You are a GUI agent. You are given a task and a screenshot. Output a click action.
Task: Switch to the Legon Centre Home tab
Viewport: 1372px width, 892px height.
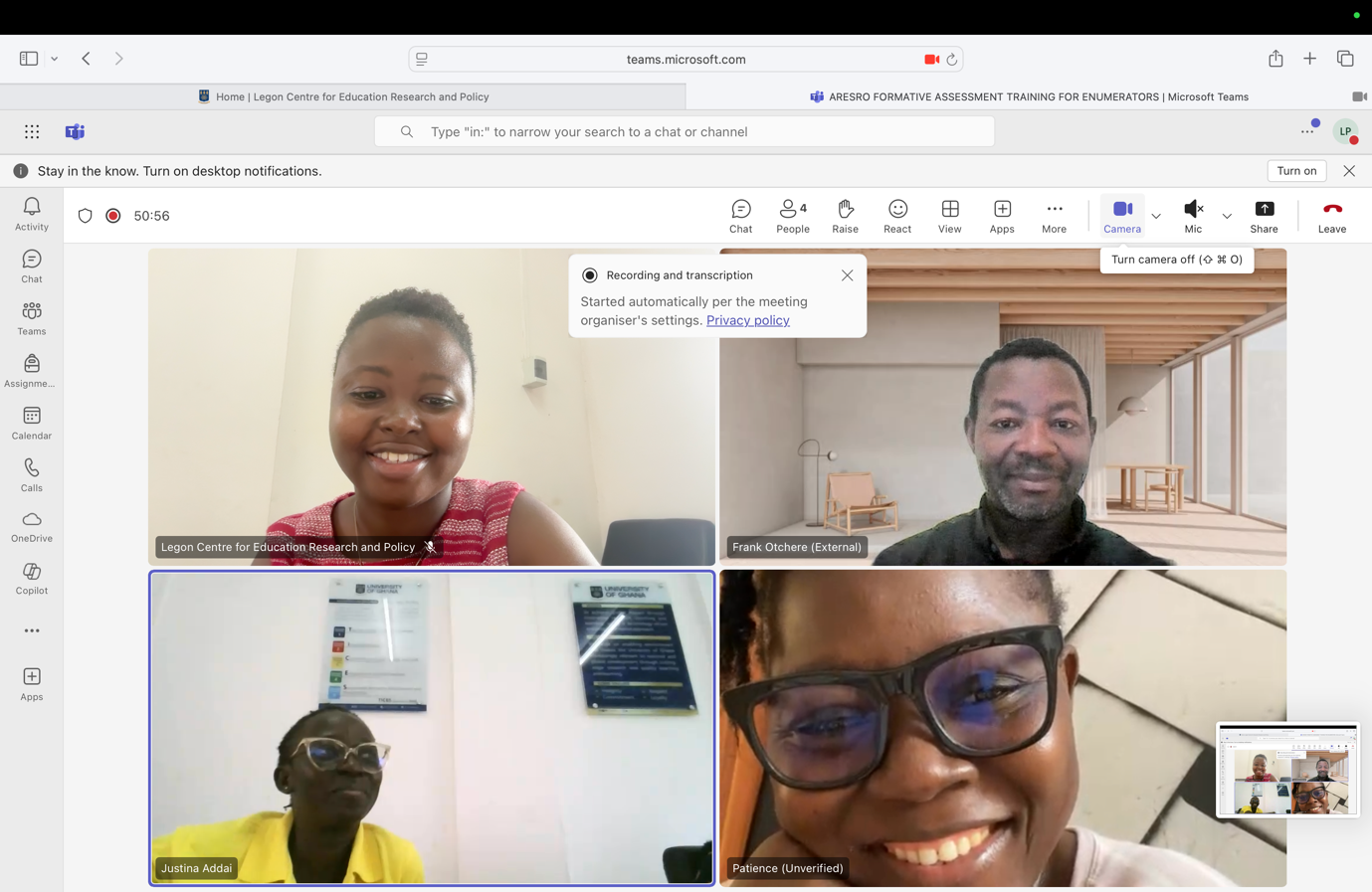coord(343,96)
